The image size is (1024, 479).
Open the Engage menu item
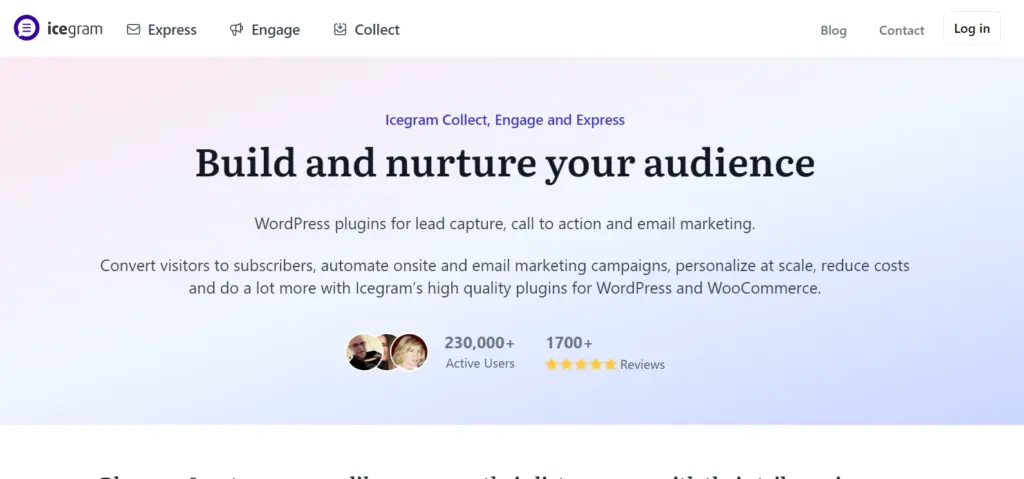point(264,29)
